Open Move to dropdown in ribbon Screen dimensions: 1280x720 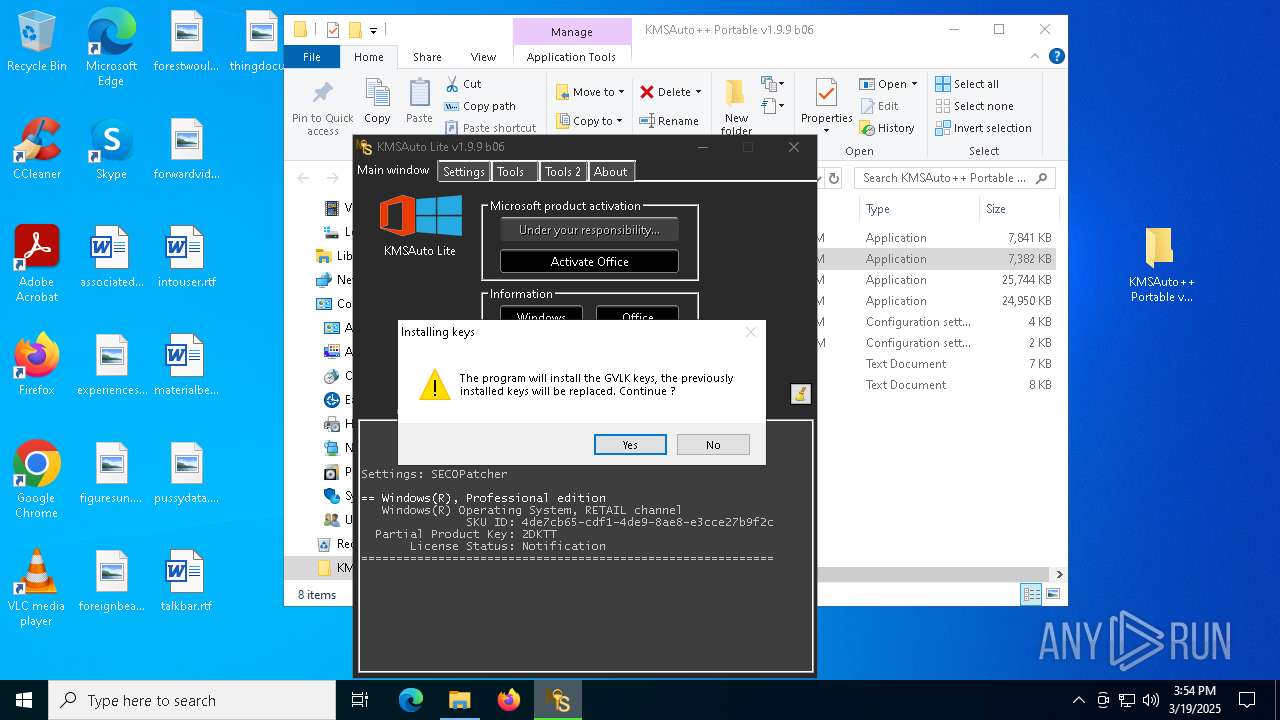tap(589, 92)
